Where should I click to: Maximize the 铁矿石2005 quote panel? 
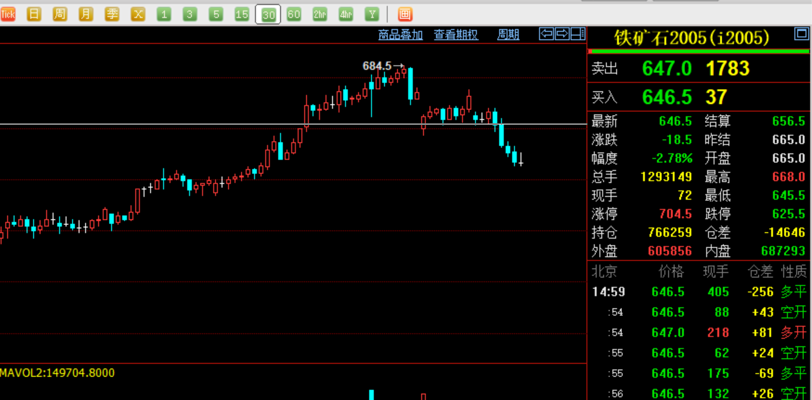[x=801, y=35]
